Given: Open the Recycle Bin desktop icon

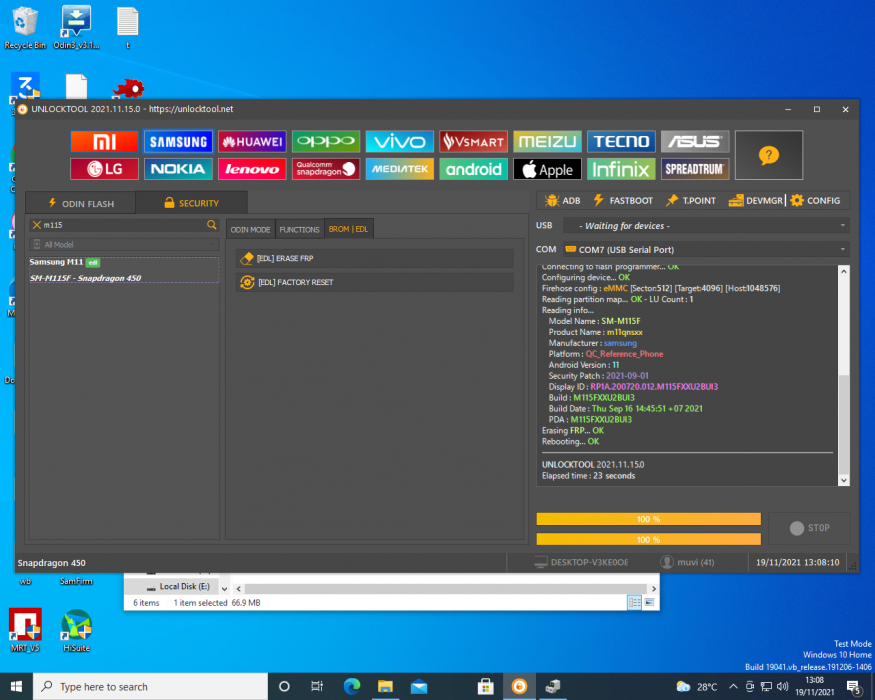Looking at the screenshot, I should click(25, 28).
